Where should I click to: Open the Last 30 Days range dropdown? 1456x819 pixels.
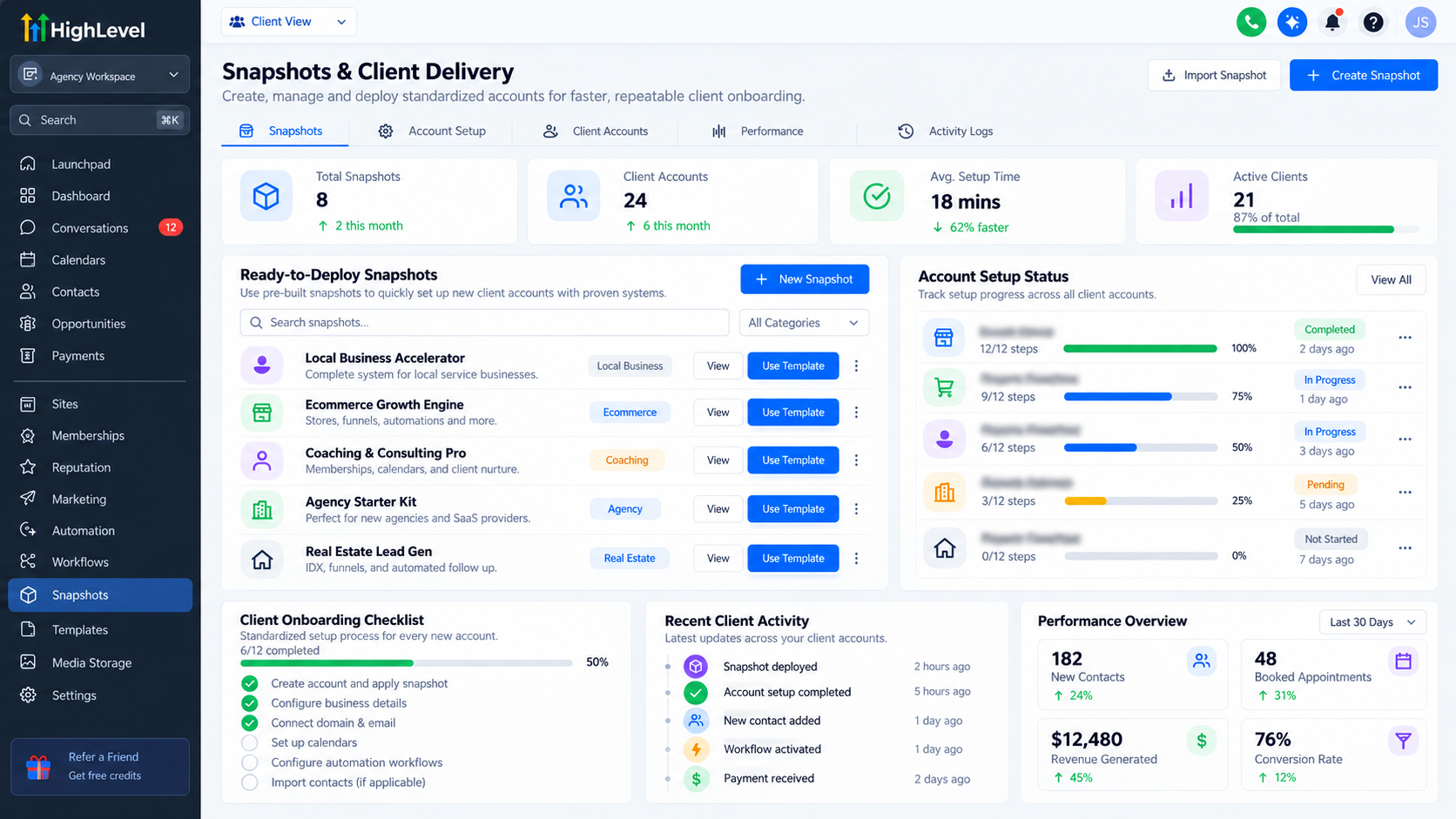coord(1372,621)
